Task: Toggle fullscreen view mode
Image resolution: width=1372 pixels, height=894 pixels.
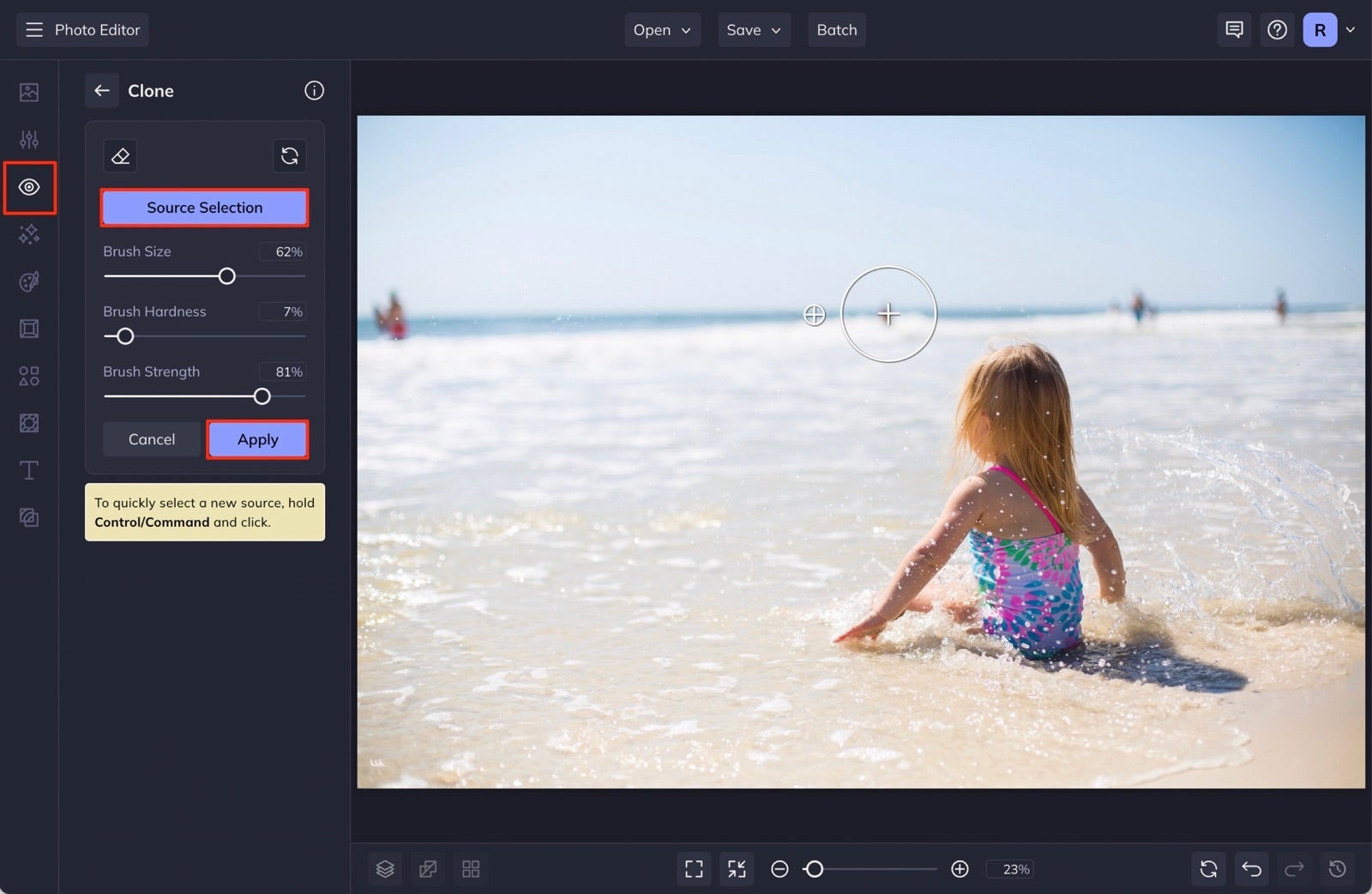Action: (x=694, y=868)
